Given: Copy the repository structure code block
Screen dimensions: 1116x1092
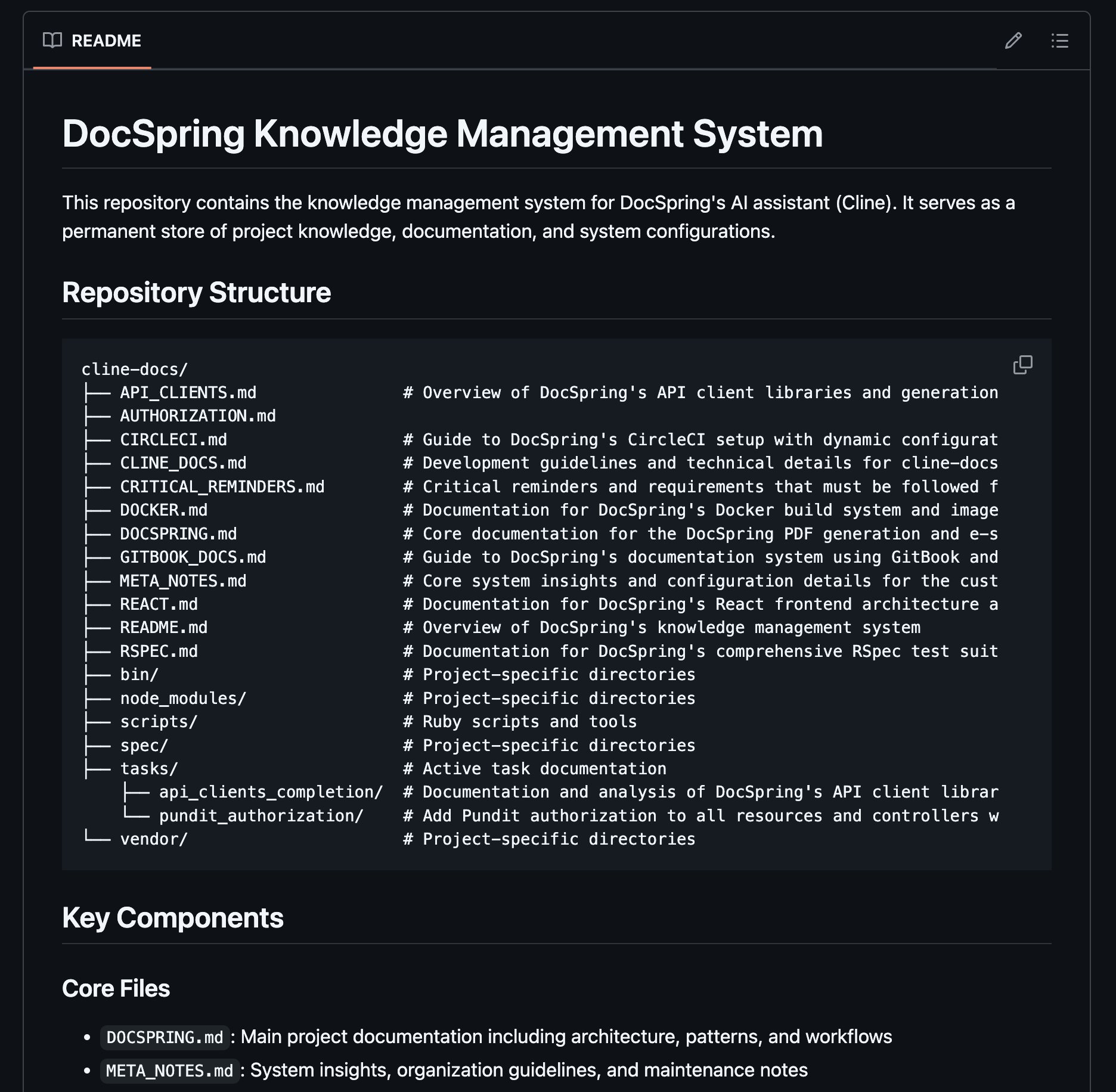Looking at the screenshot, I should coord(1022,365).
